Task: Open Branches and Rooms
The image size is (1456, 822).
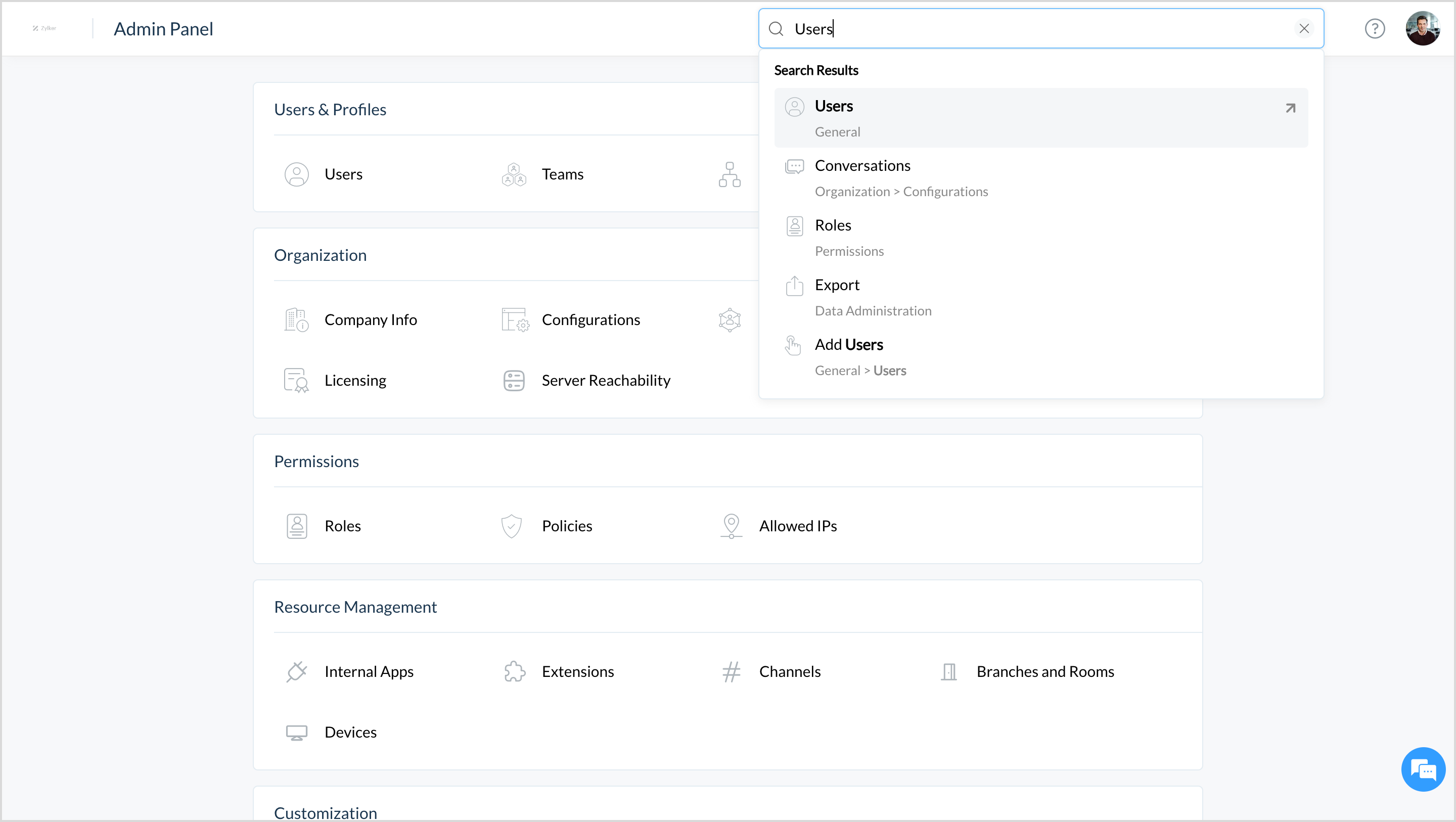Action: click(1044, 672)
